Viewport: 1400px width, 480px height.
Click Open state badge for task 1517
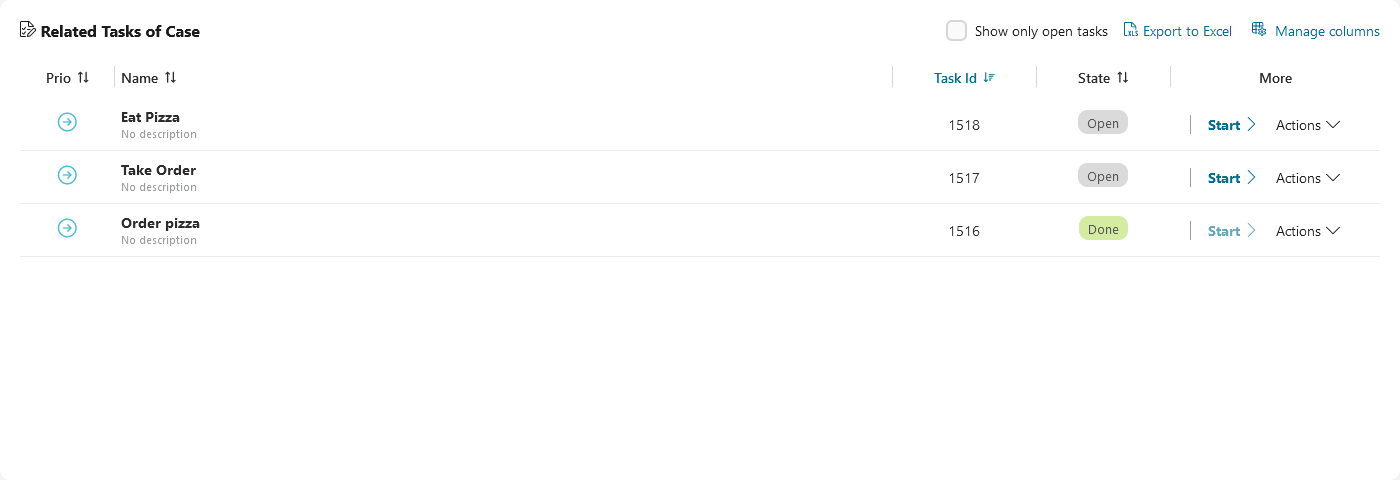(x=1103, y=175)
